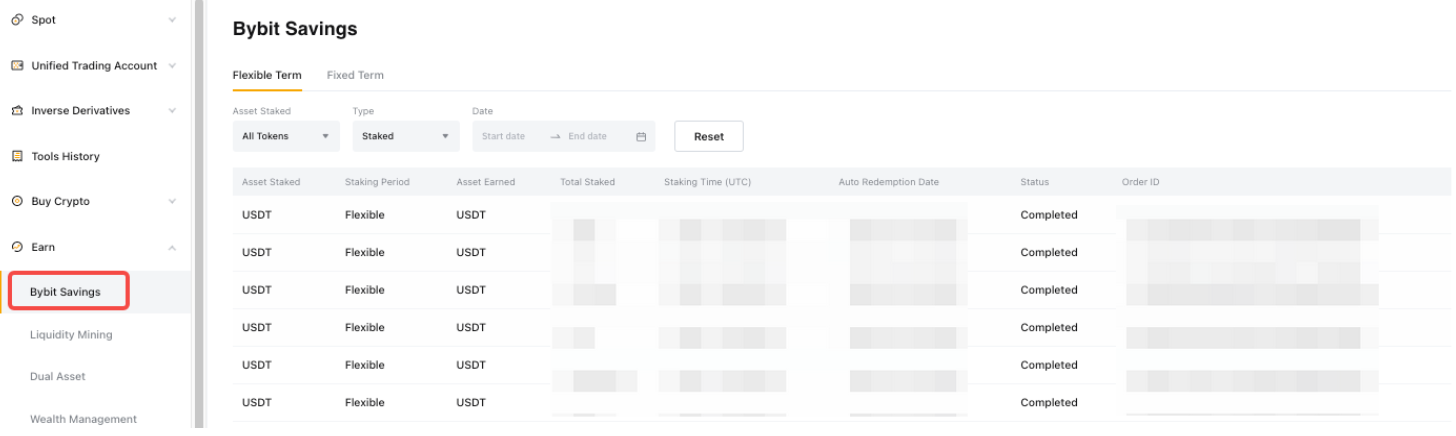Click the Spot sidebar icon
This screenshot has height=436, width=1456.
(17, 20)
